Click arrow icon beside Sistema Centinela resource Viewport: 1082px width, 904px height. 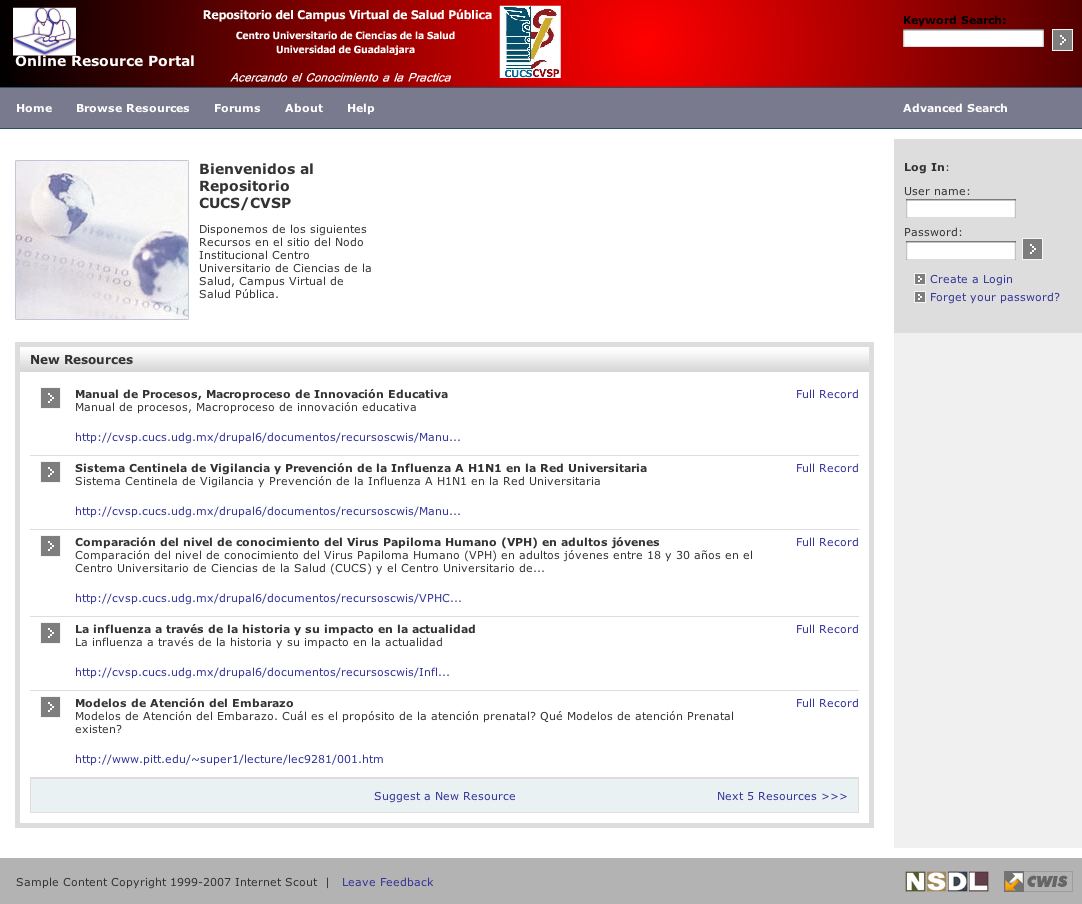click(x=51, y=472)
